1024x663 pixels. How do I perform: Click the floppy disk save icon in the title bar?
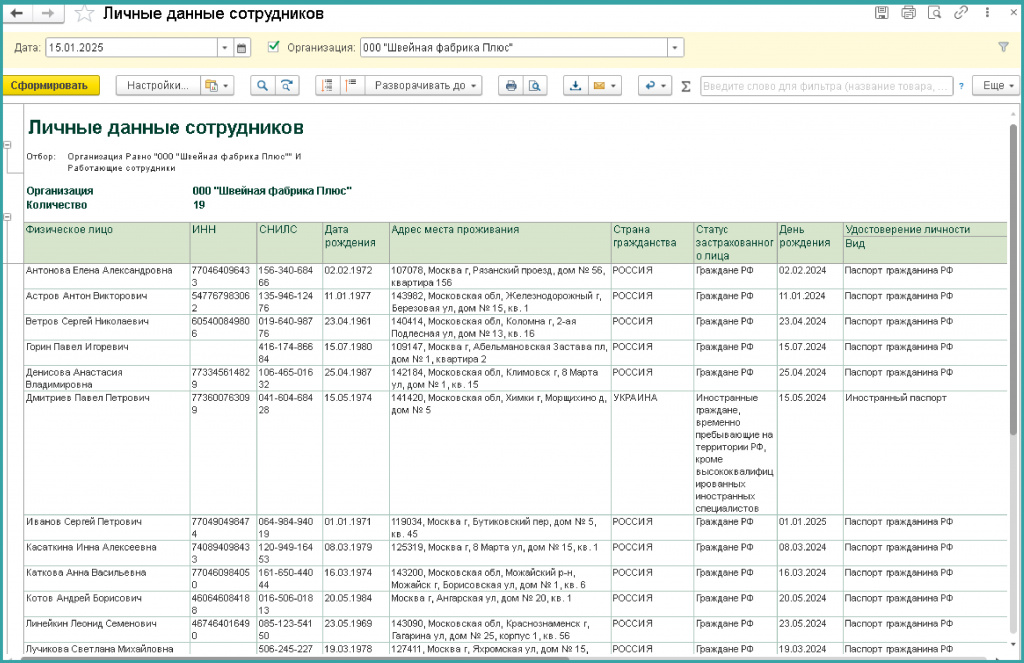(x=882, y=12)
